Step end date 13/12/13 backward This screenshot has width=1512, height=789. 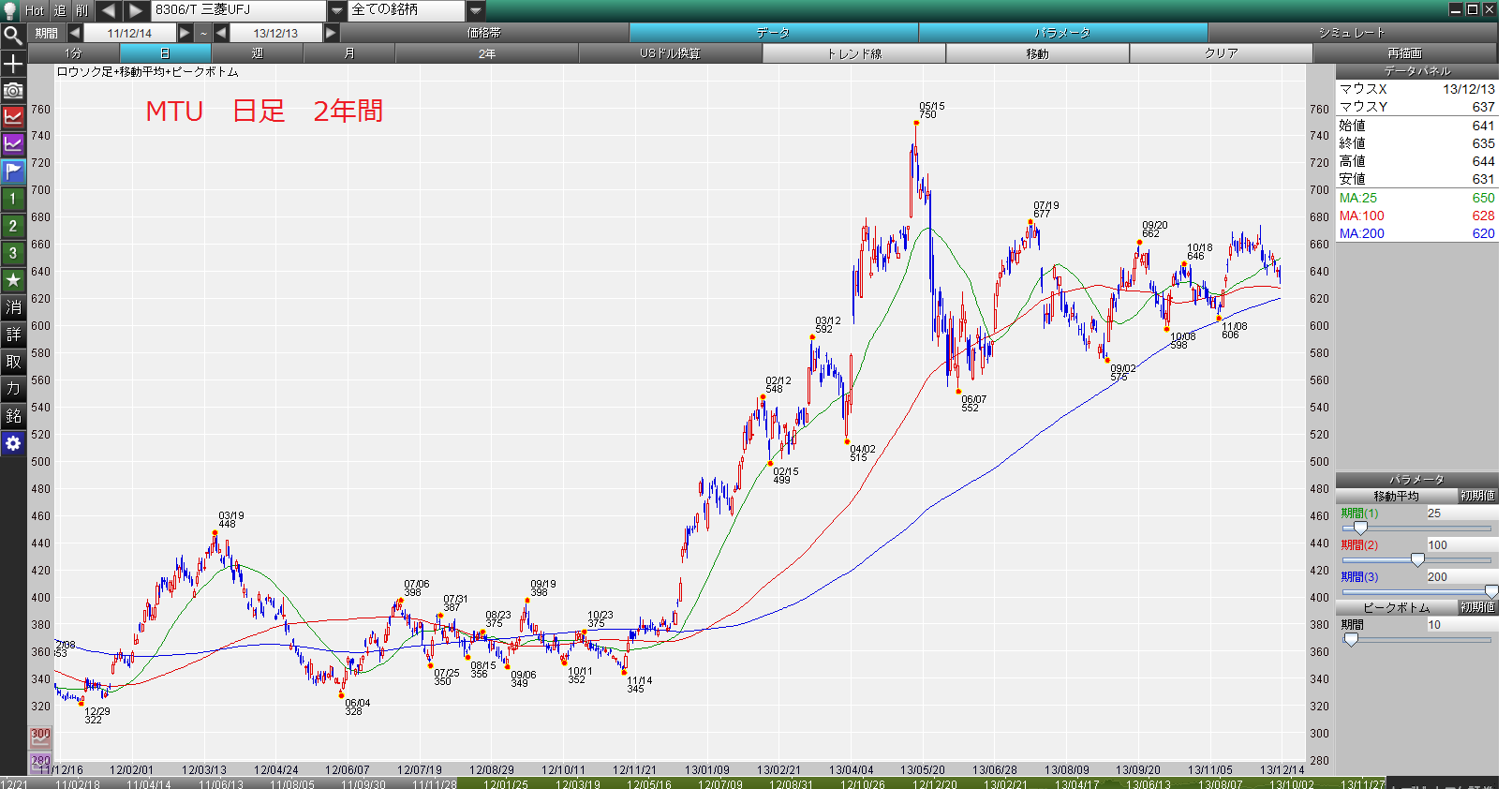pos(221,33)
